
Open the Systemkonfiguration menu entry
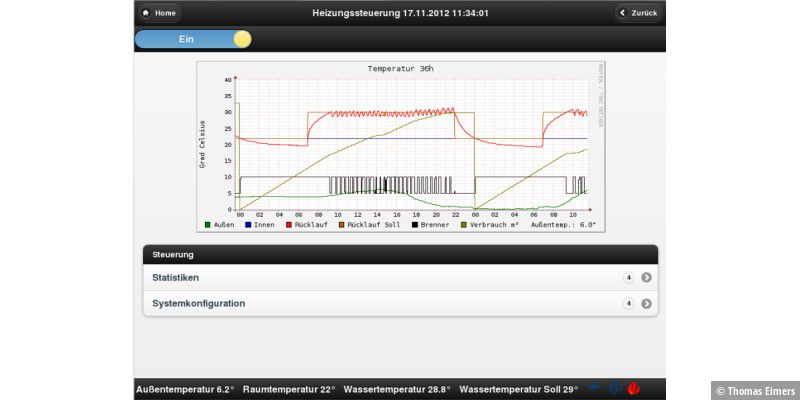click(380, 303)
